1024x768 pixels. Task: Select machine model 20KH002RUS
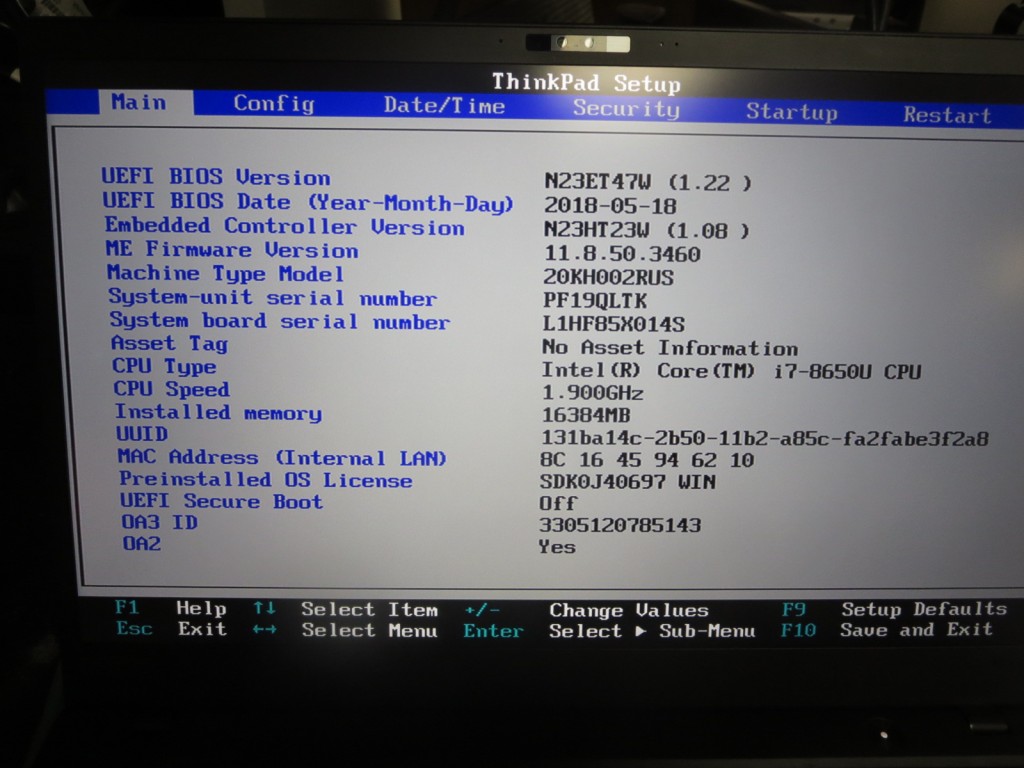click(x=609, y=278)
